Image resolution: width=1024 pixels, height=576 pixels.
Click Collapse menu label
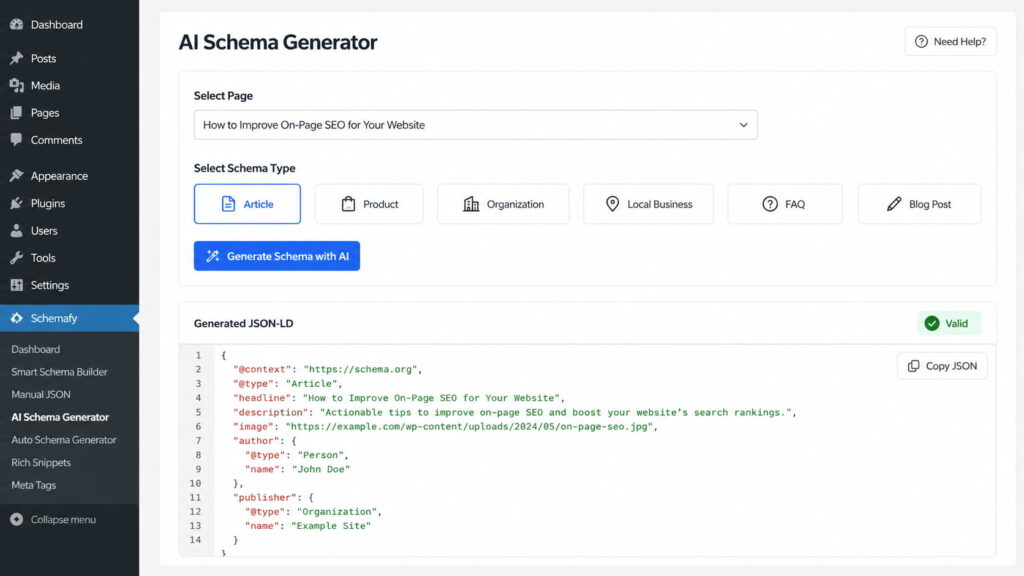(x=63, y=519)
